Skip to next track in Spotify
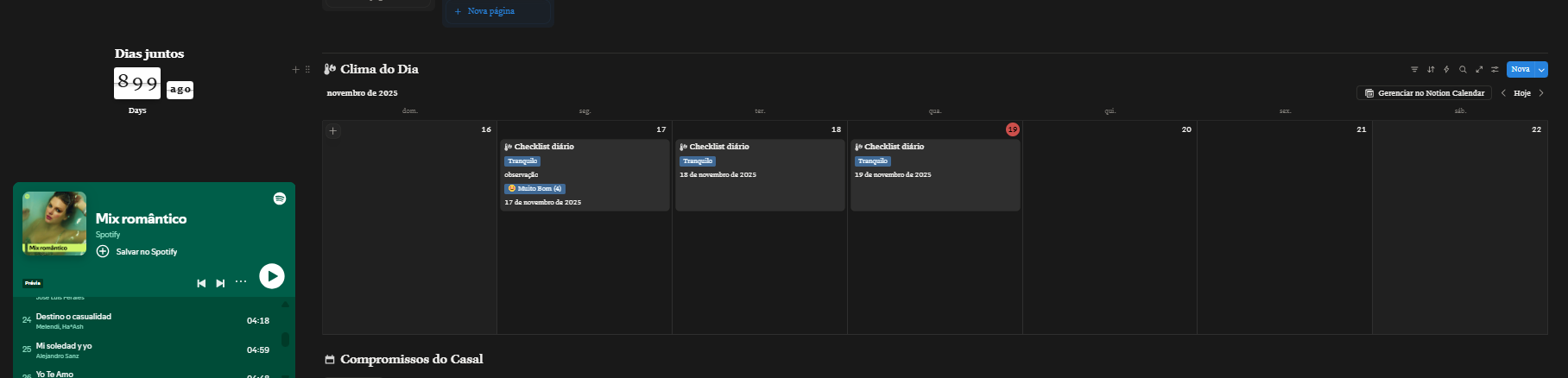The image size is (1568, 378). pyautogui.click(x=220, y=283)
